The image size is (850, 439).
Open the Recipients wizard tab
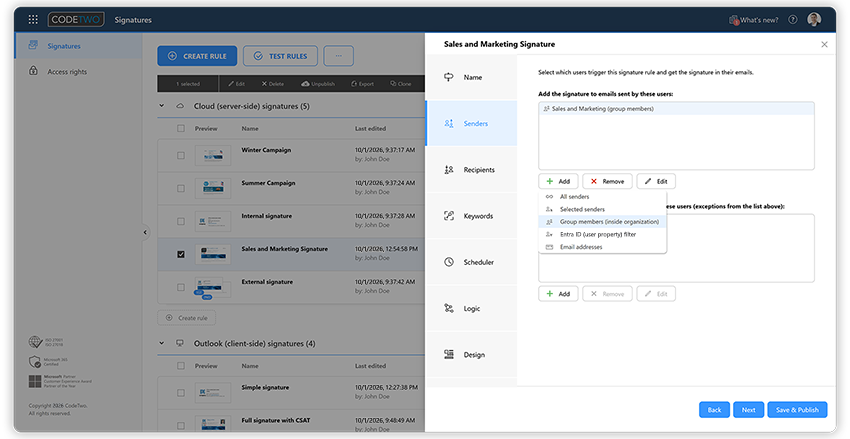(x=472, y=170)
